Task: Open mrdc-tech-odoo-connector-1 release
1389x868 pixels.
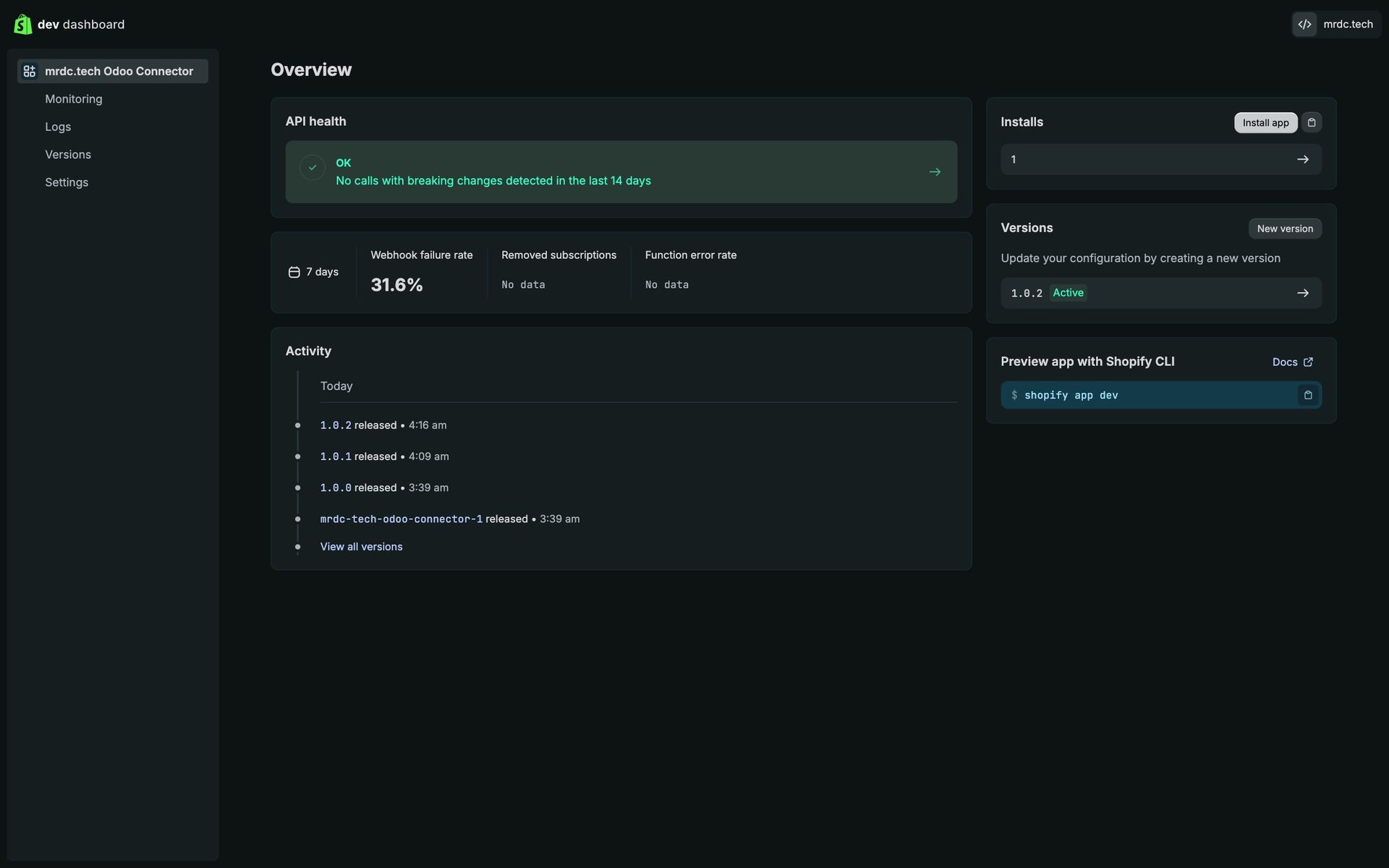Action: [x=402, y=519]
